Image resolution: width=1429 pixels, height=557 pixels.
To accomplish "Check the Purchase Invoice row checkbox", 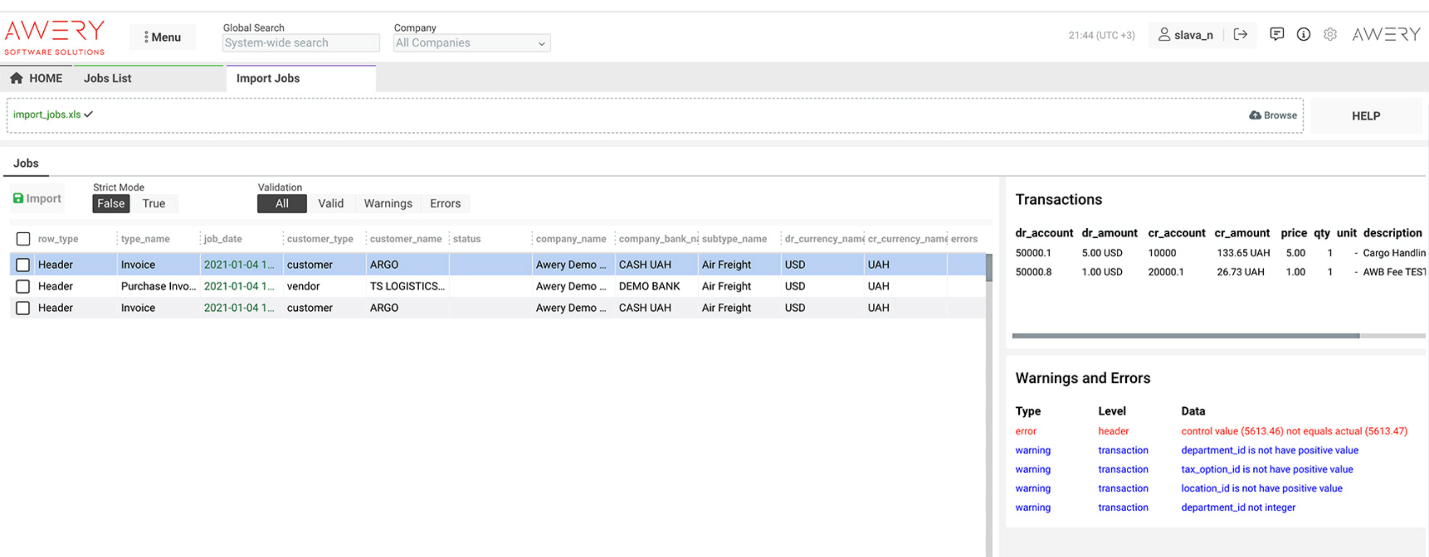I will pyautogui.click(x=23, y=286).
